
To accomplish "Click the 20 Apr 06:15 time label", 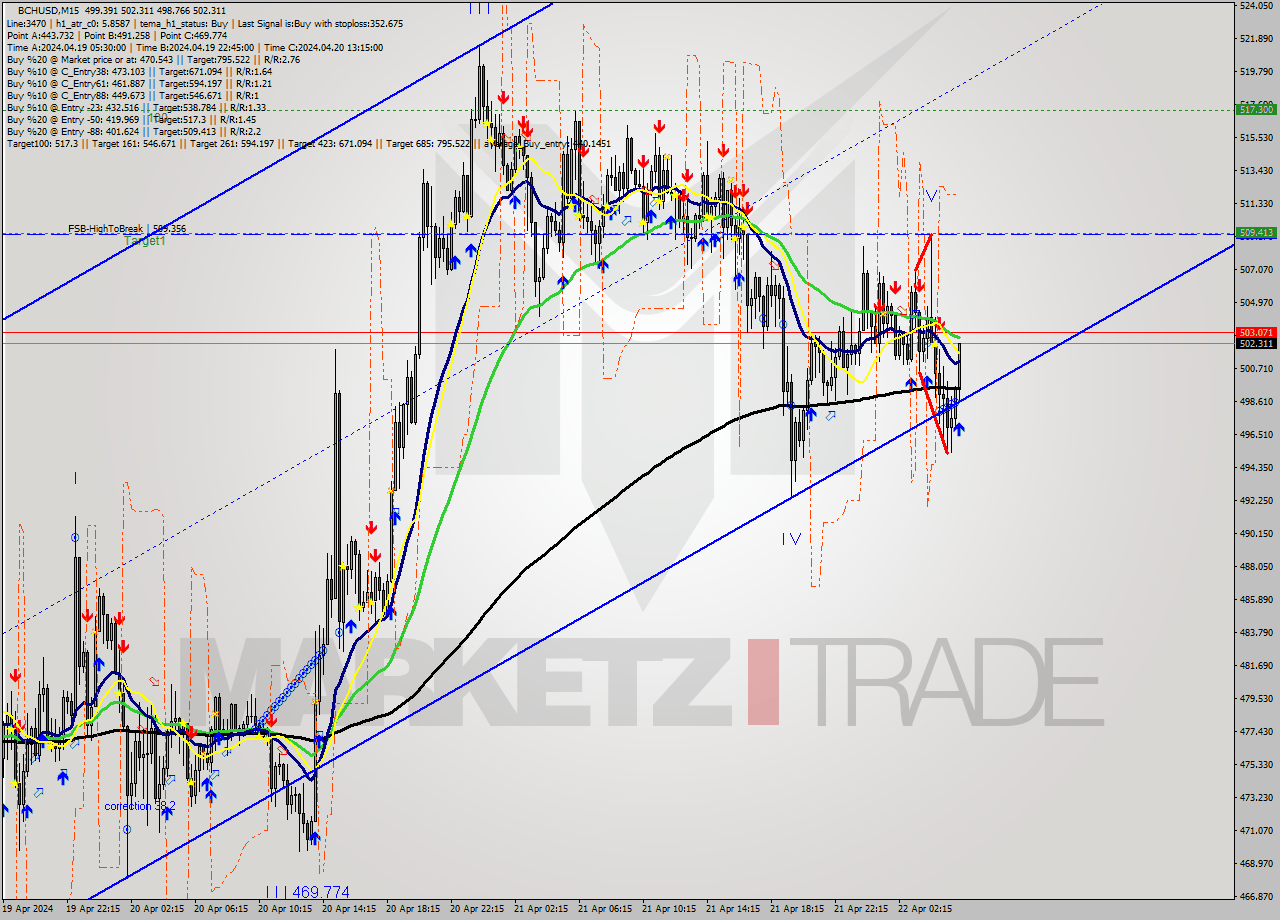I will click(221, 910).
